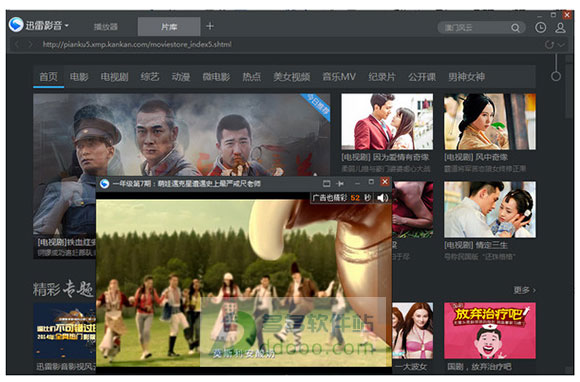Switch to the 片库 tab
The width and height of the screenshot is (580, 382).
(169, 27)
